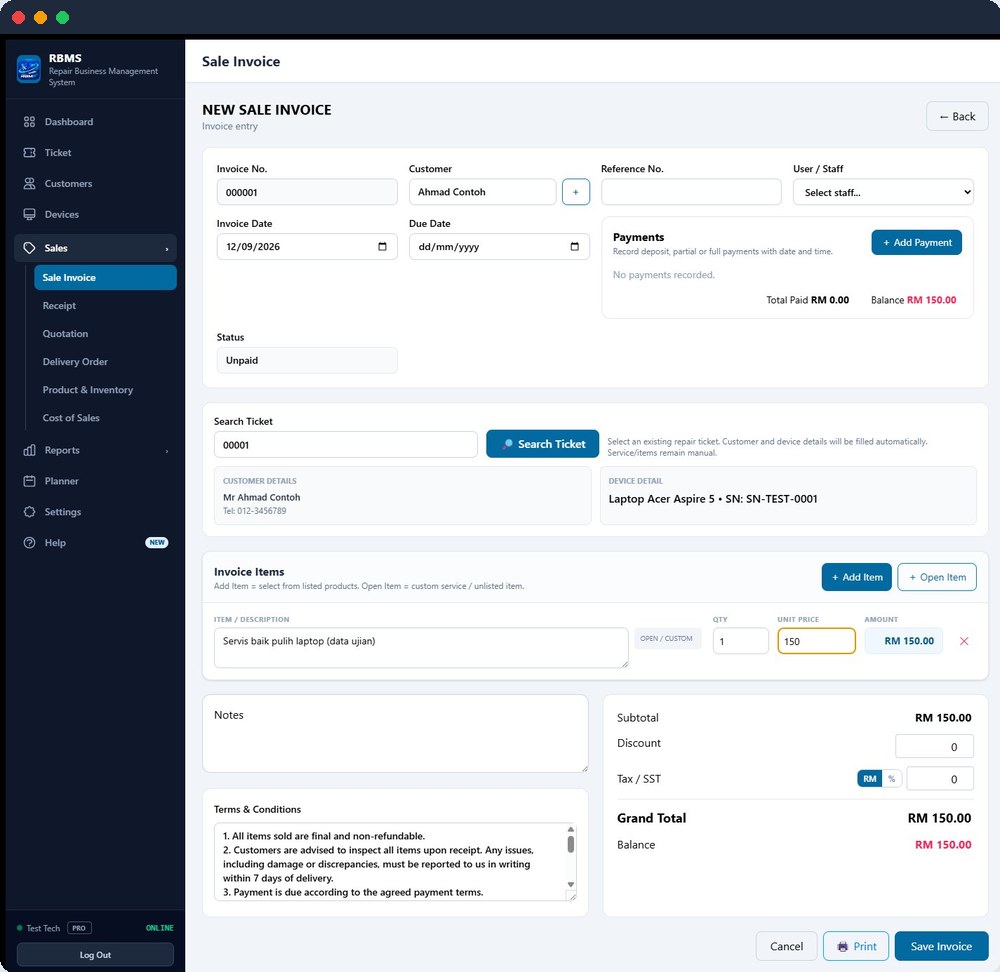Click the Save Invoice button

coord(941,946)
